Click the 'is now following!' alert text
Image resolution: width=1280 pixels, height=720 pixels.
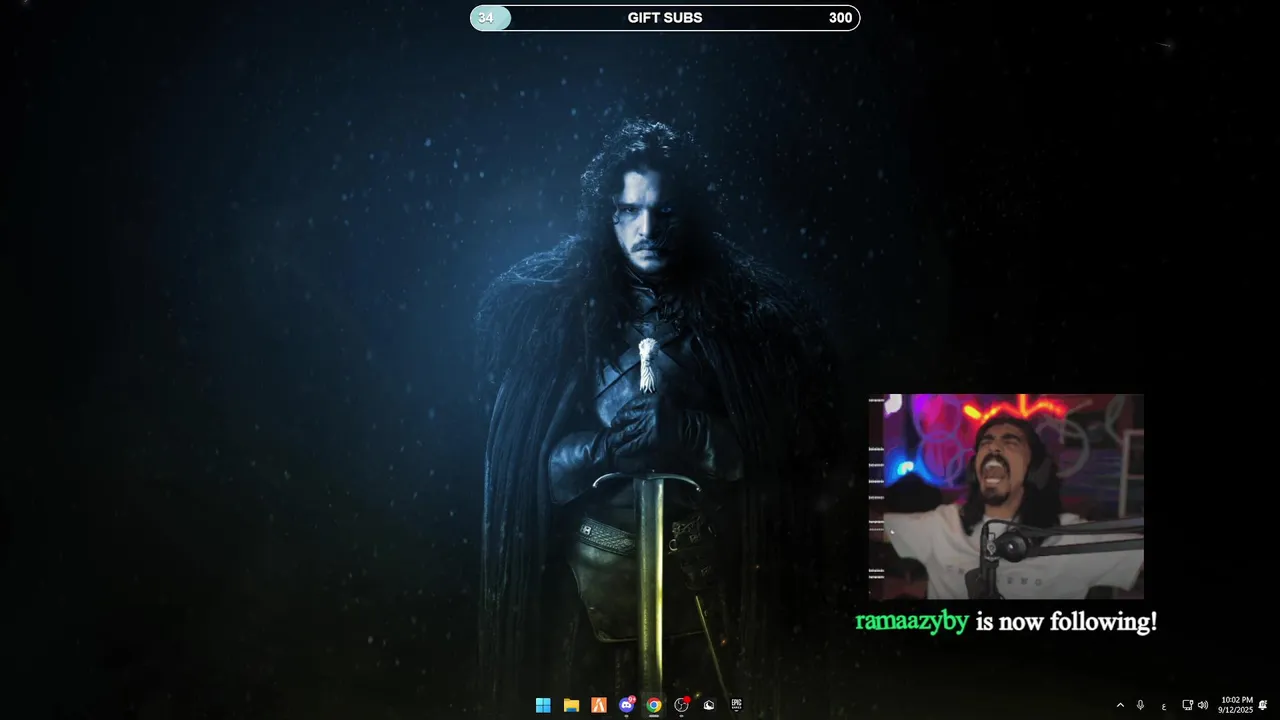[1066, 622]
